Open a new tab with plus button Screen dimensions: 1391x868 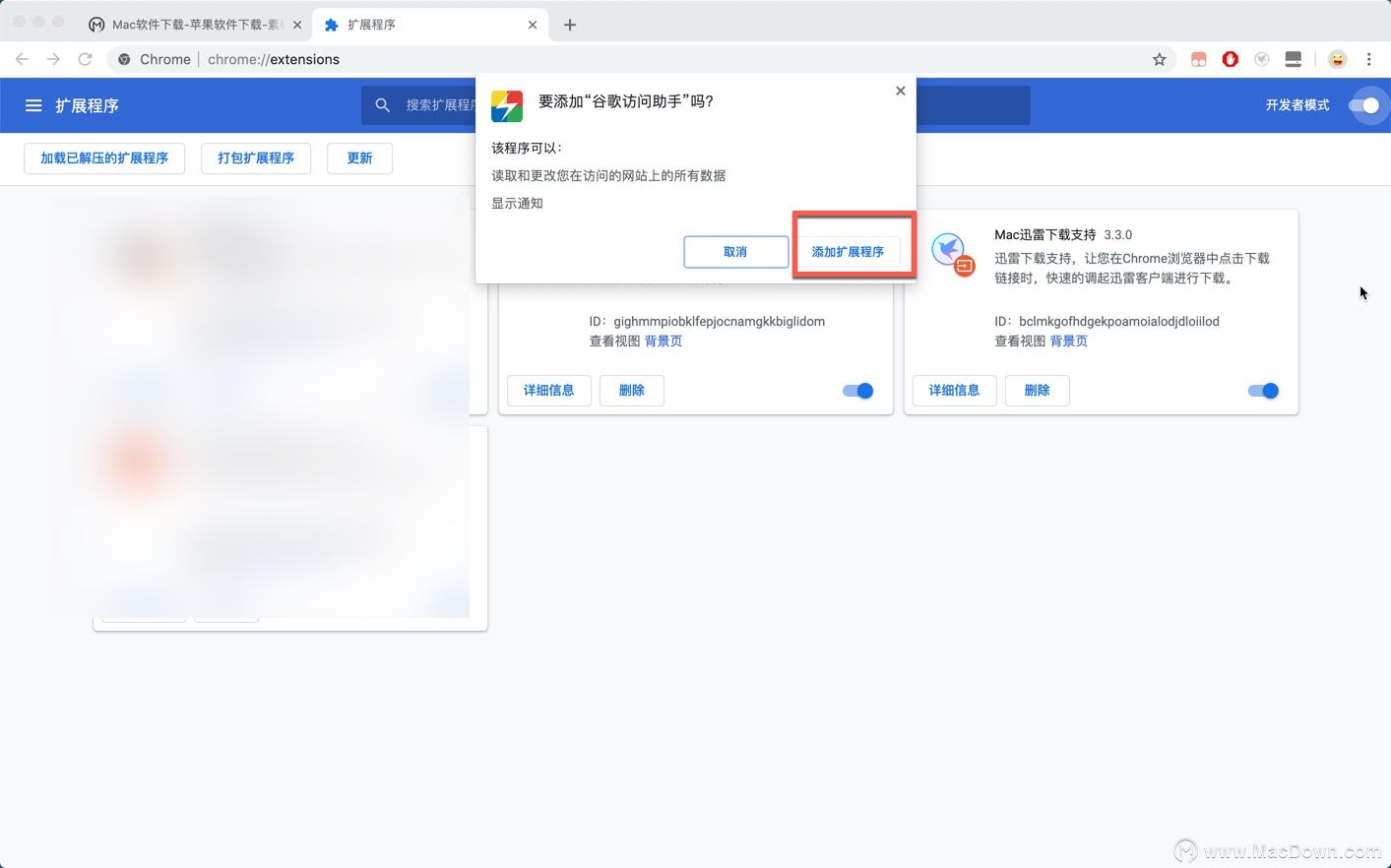pos(570,25)
